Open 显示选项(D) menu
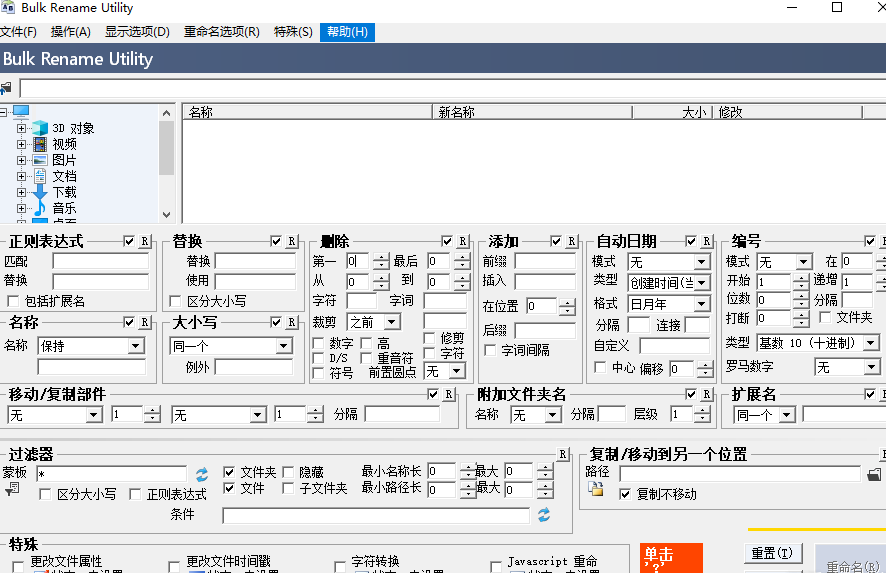Viewport: 886px width, 573px height. [x=137, y=32]
